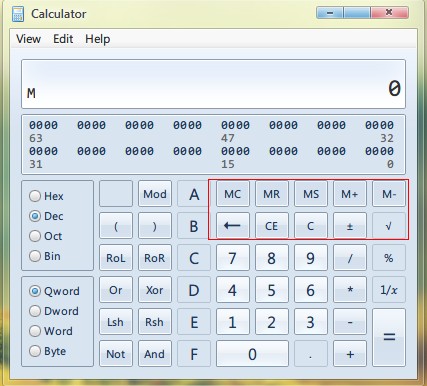The width and height of the screenshot is (427, 386).
Task: Click the number 5 key
Action: click(272, 290)
